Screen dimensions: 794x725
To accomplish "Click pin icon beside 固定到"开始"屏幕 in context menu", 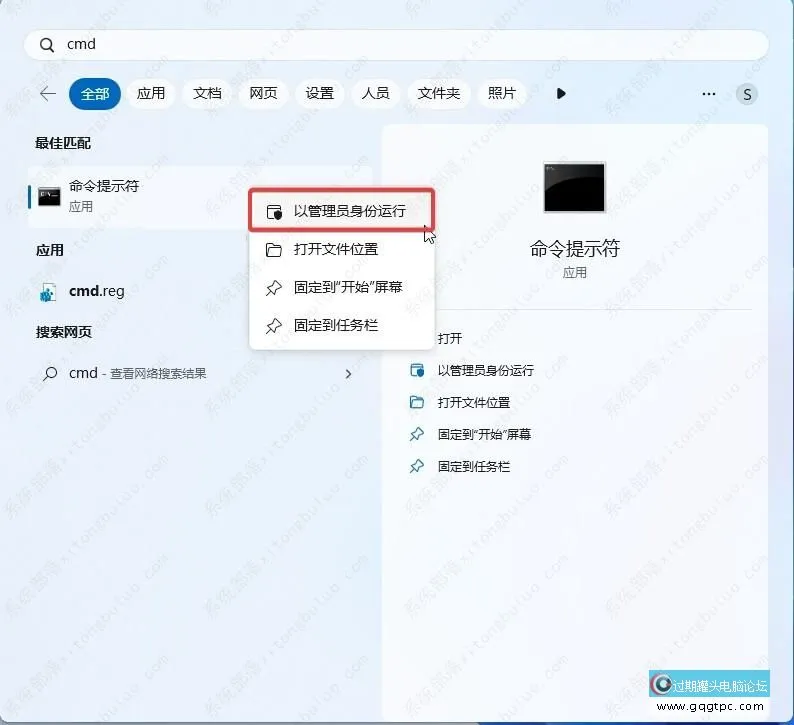I will click(x=274, y=288).
